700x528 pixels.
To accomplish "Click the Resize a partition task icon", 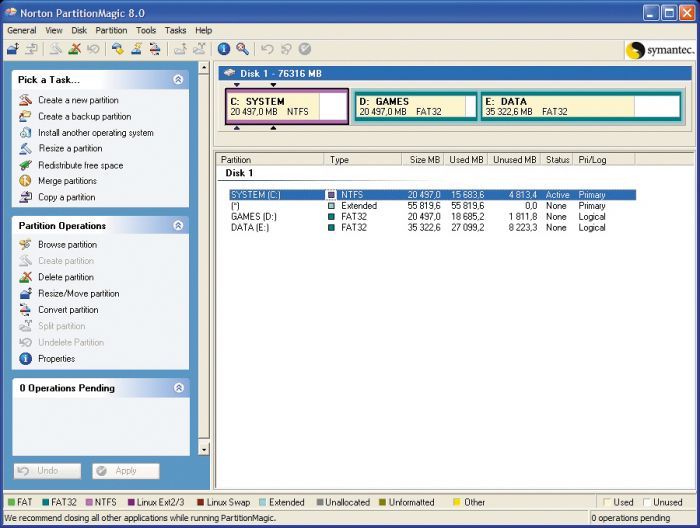I will point(25,149).
